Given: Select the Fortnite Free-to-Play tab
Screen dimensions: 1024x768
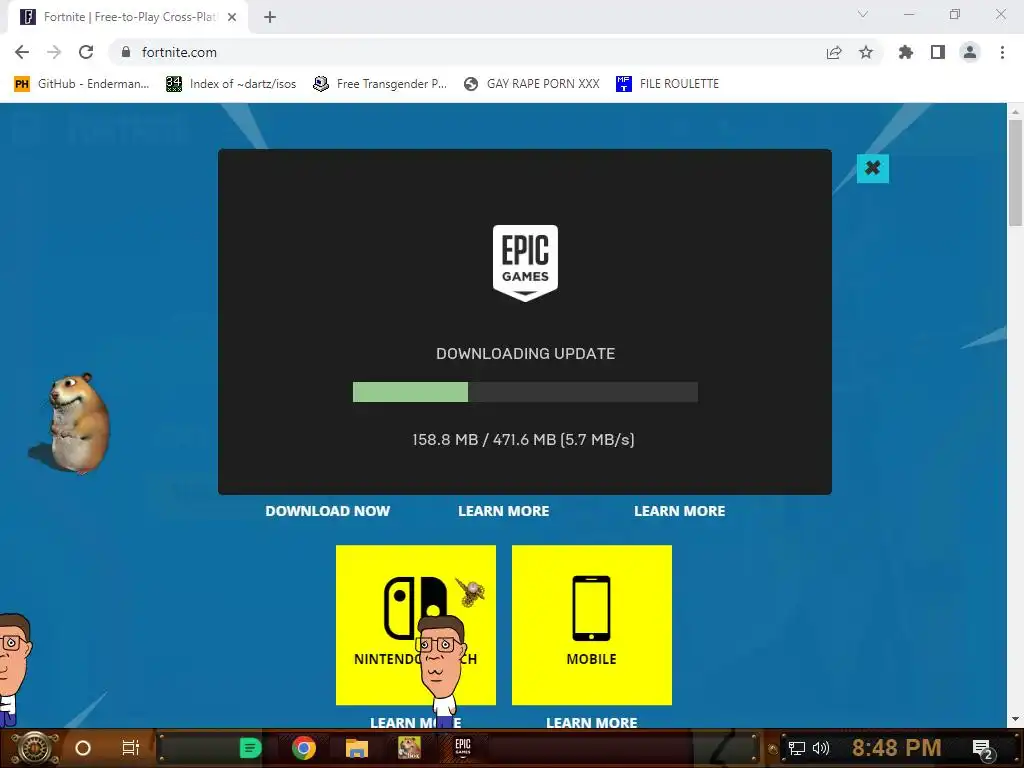Looking at the screenshot, I should coord(129,17).
